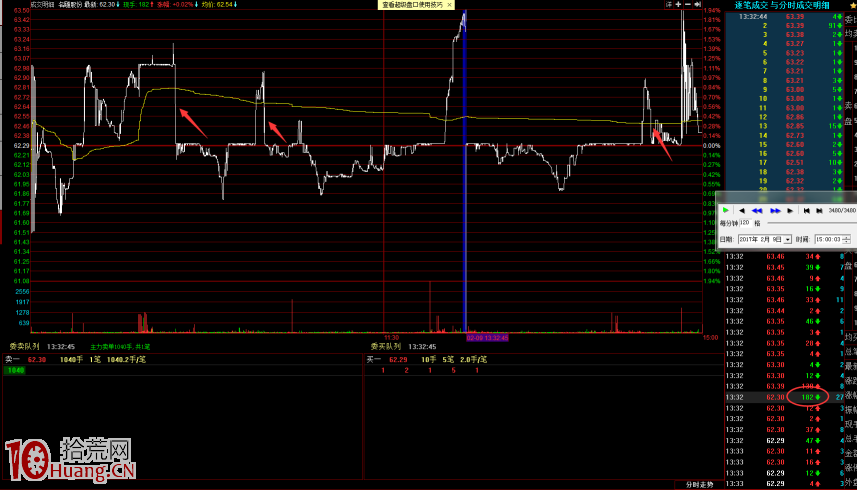Click the 主力卖单1040手 status text
Screen dimensions: 857x490
pyautogui.click(x=120, y=347)
